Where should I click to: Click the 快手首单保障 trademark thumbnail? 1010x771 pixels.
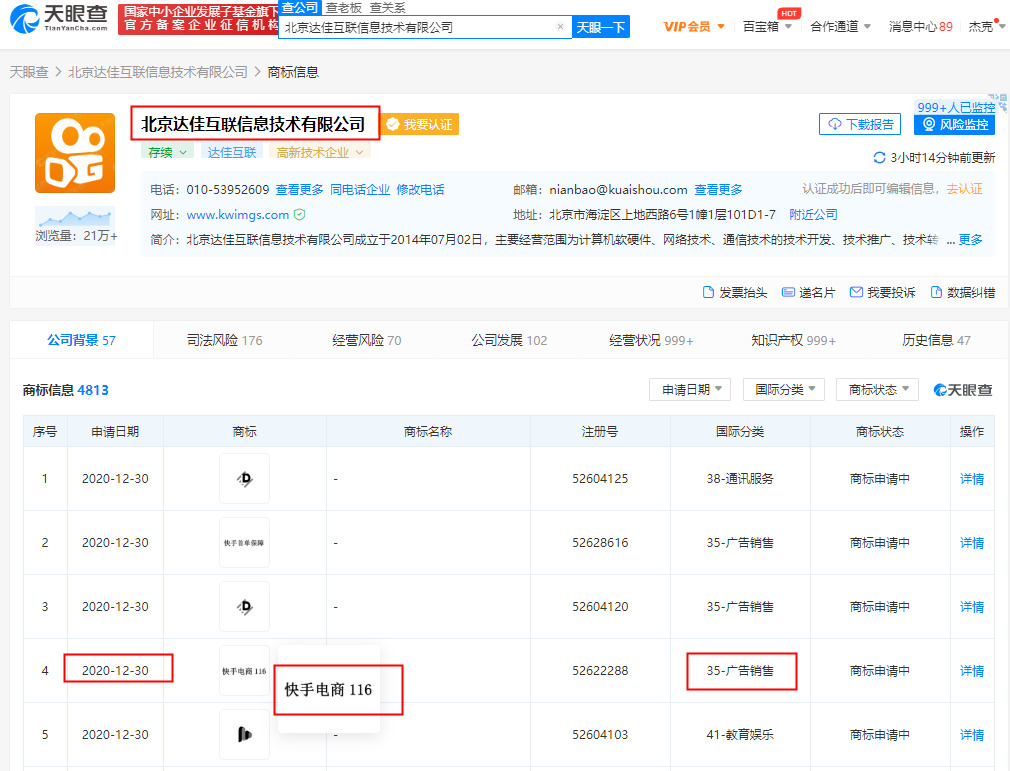tap(244, 542)
